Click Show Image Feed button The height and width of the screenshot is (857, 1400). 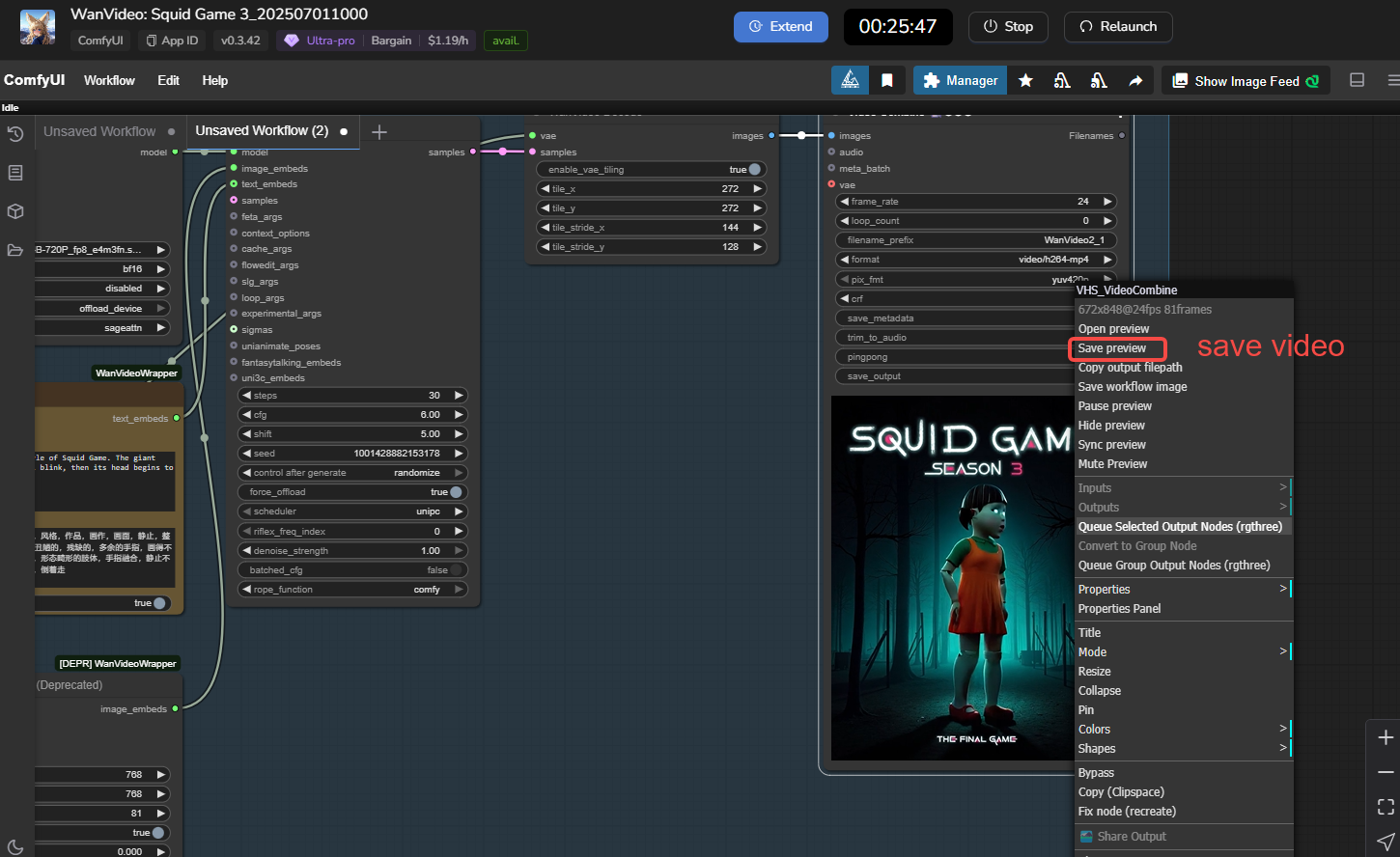click(1246, 81)
